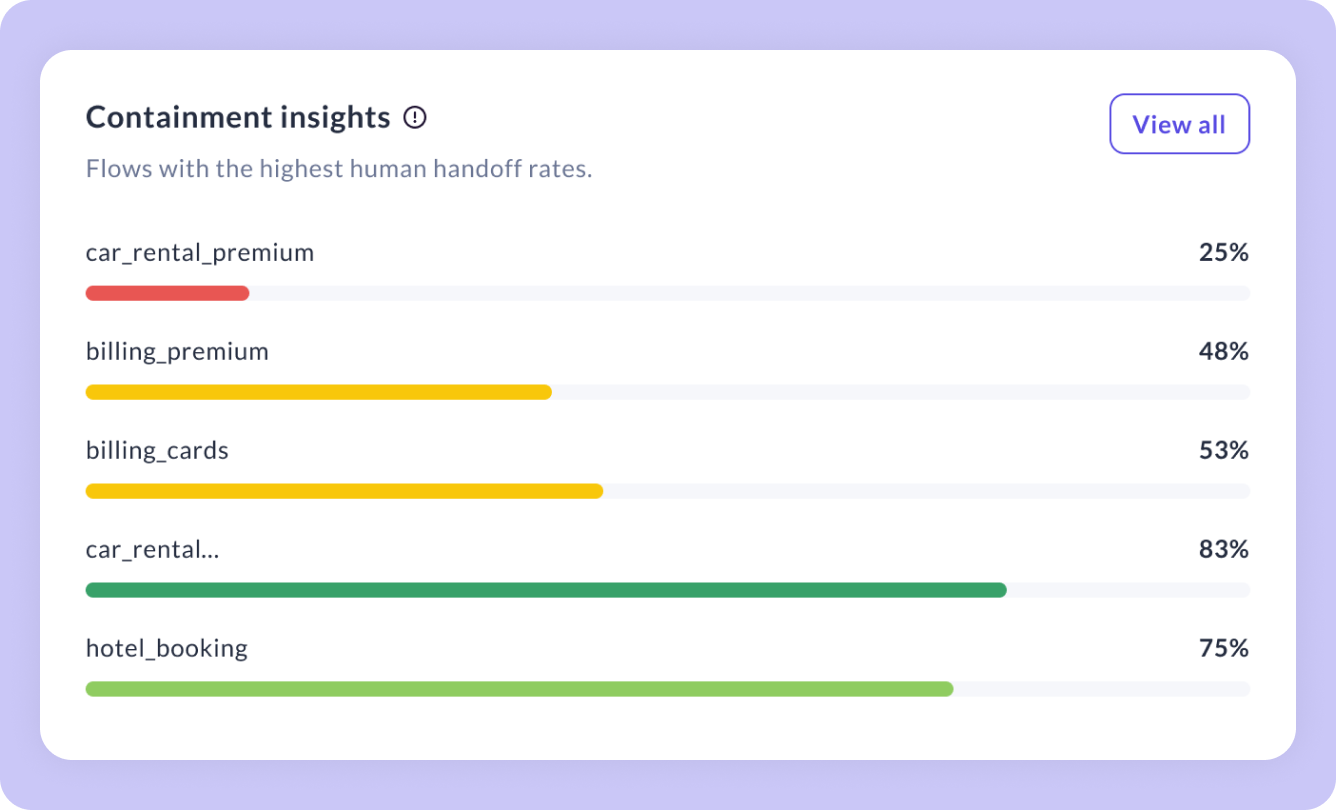1336x810 pixels.
Task: Click the red car_rental_premium progress bar
Action: click(x=167, y=293)
